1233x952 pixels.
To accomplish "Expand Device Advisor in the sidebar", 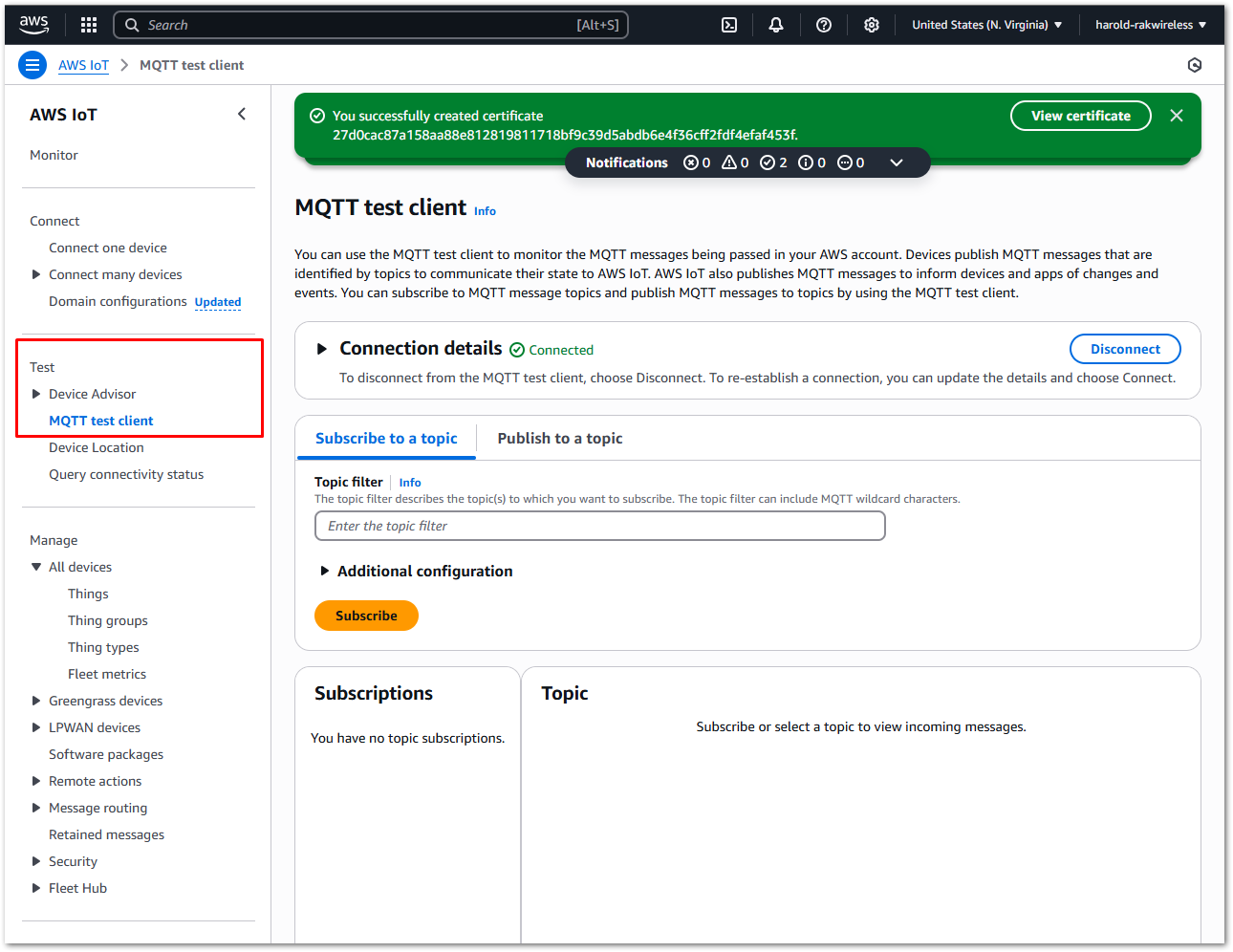I will pyautogui.click(x=35, y=393).
